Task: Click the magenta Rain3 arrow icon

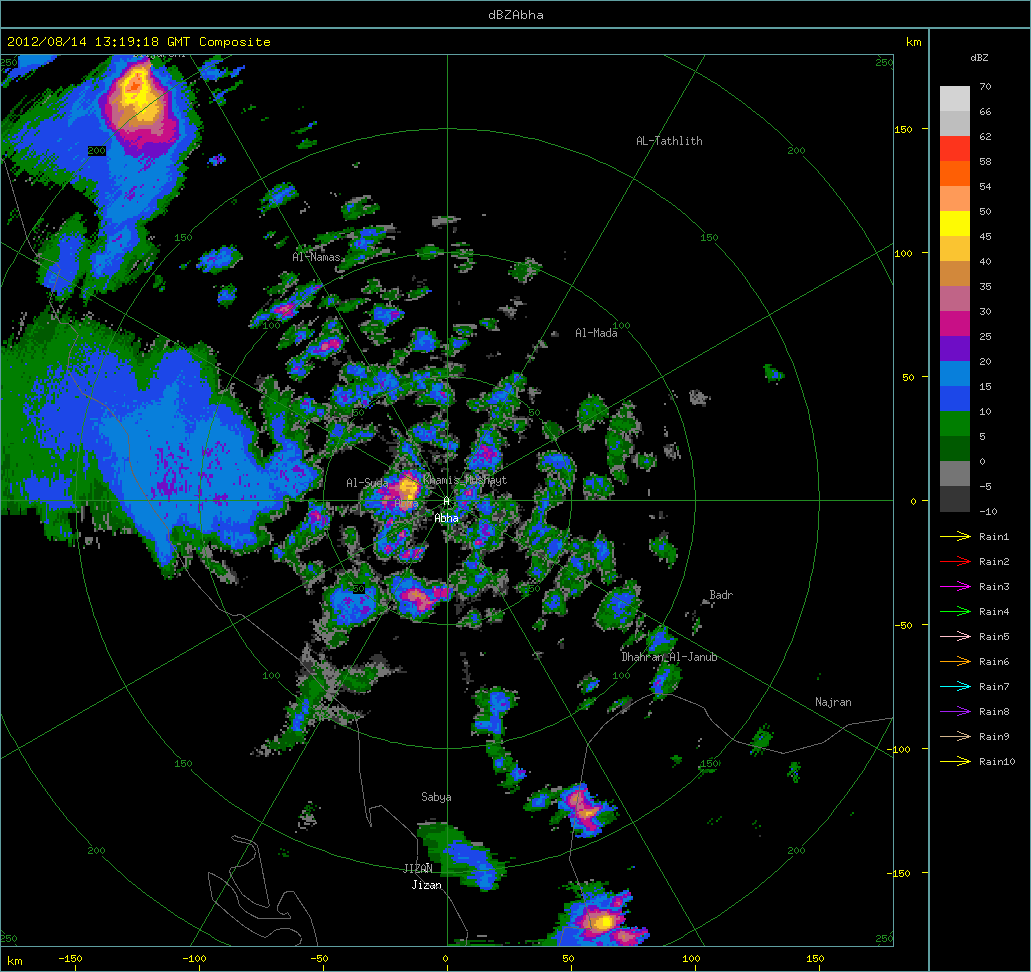Action: tap(955, 587)
